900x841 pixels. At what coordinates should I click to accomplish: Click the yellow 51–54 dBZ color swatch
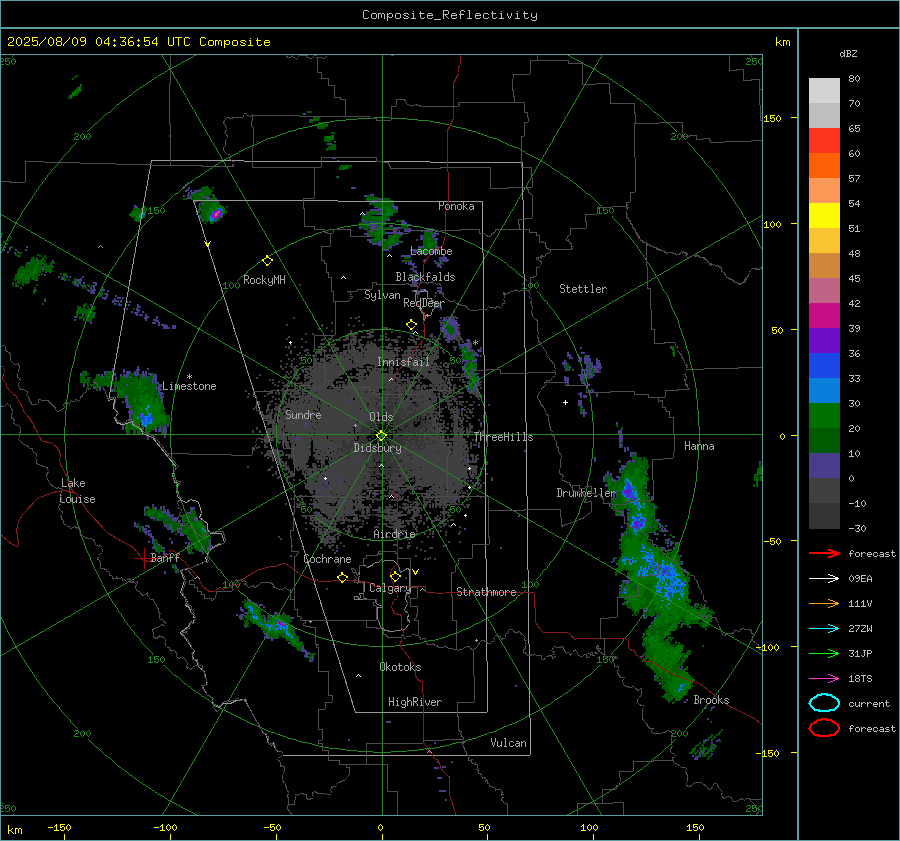[x=824, y=215]
